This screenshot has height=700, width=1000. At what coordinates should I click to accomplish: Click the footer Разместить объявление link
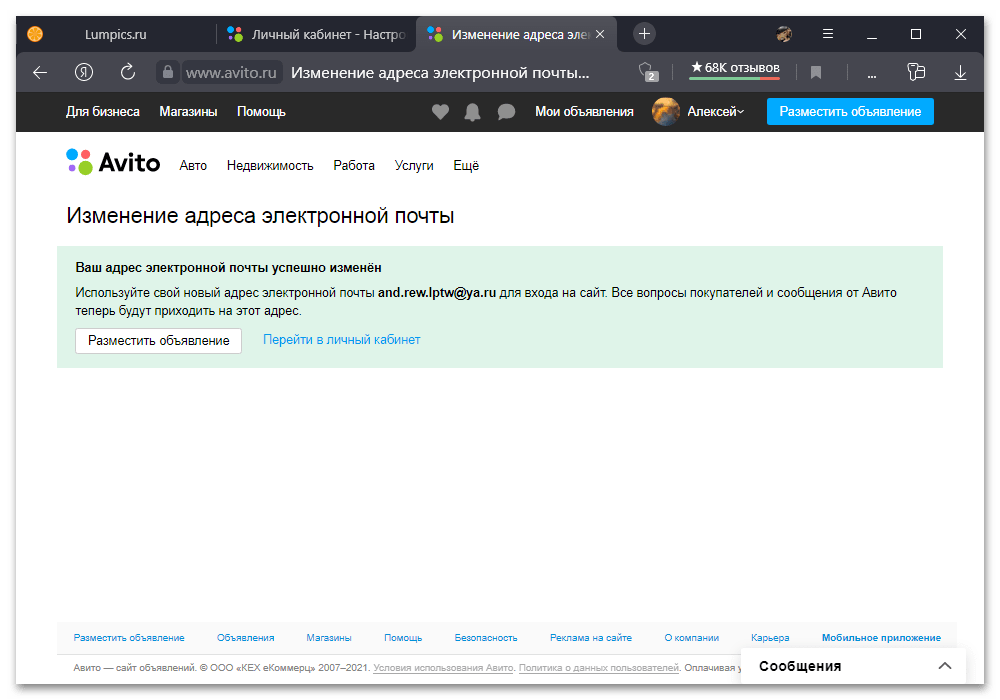coord(129,638)
